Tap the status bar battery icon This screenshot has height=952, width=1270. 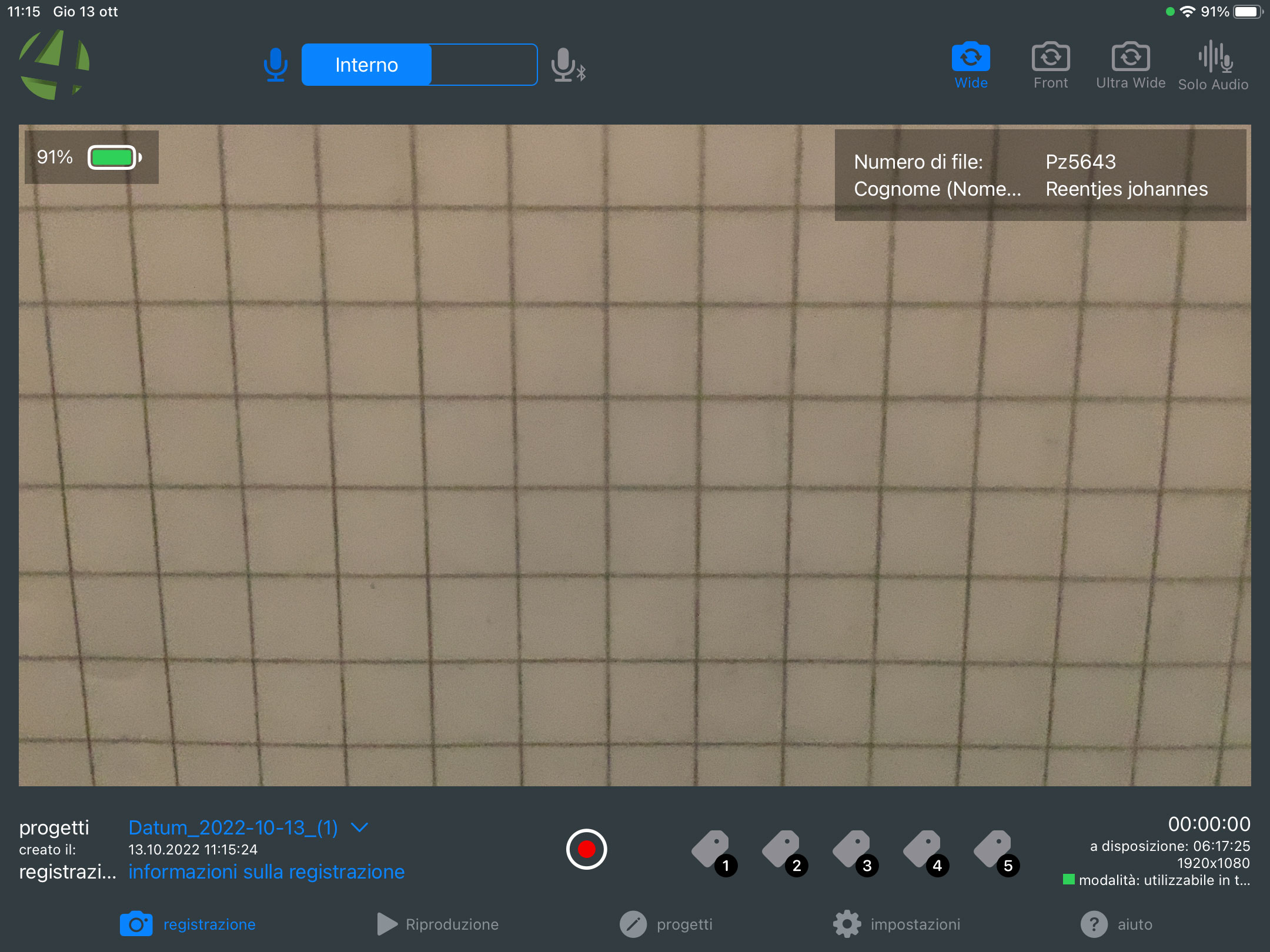pos(1248,12)
